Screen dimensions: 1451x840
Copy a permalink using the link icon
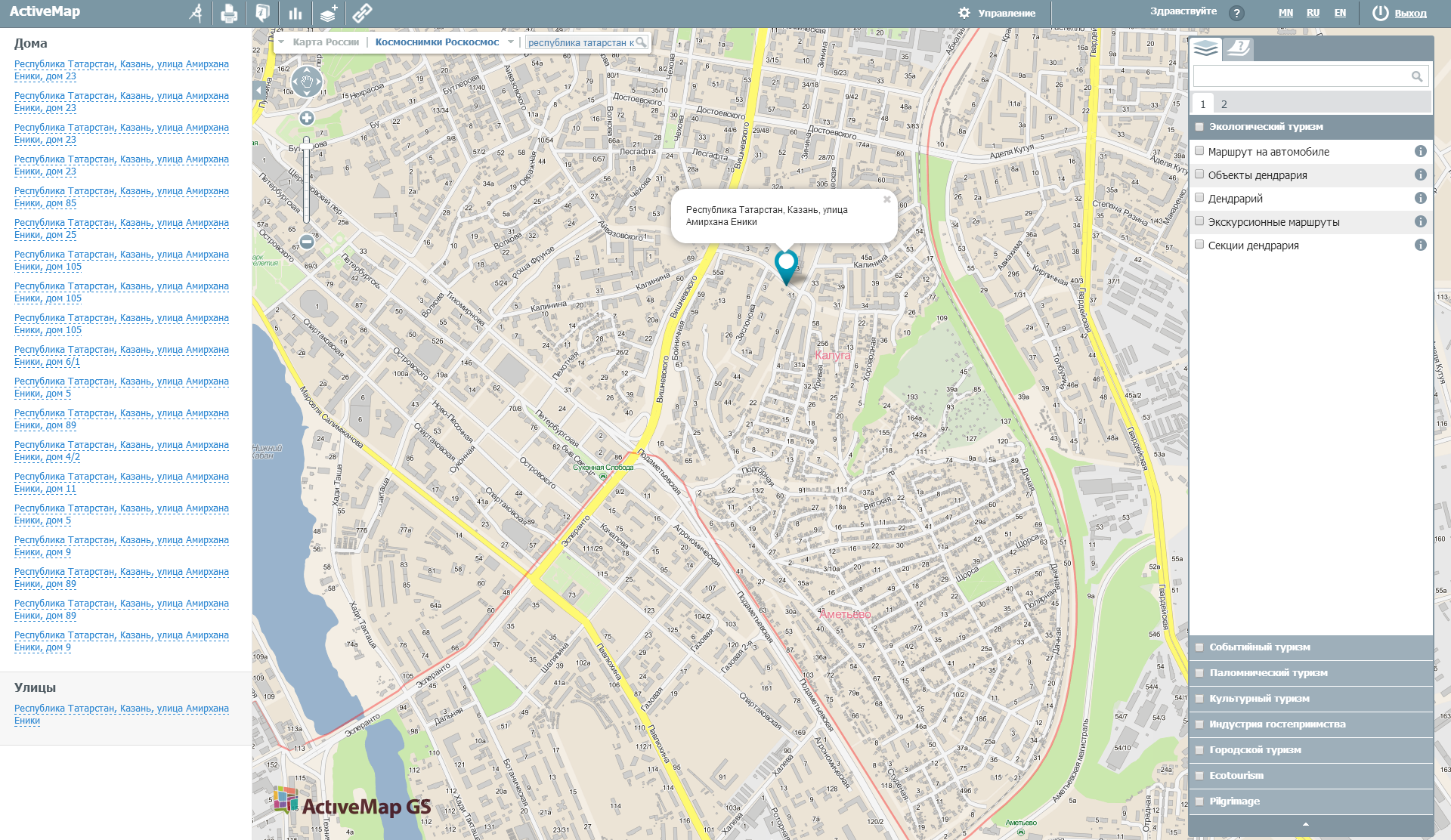click(x=364, y=12)
